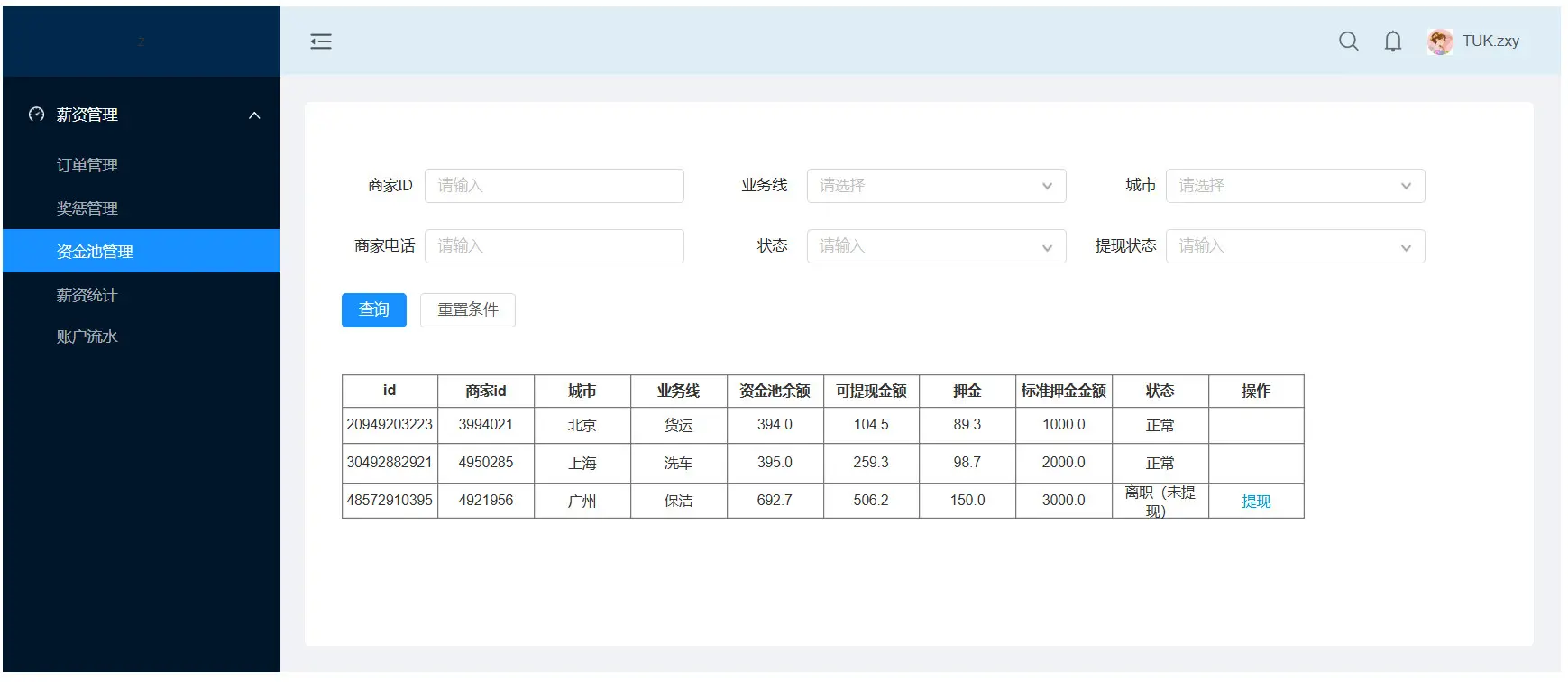Collapse the 薪资管理 menu chevron
The image size is (1568, 682).
254,115
